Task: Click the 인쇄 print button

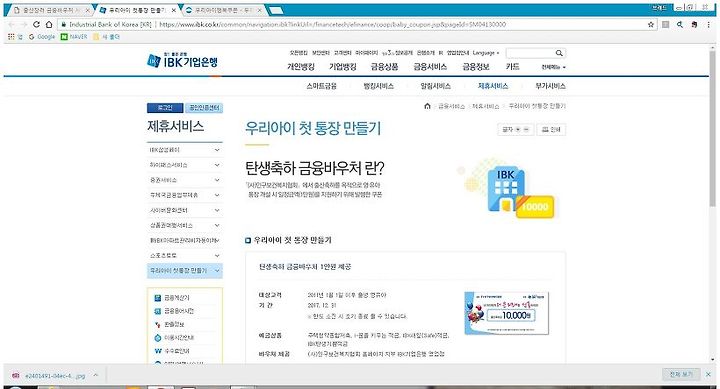Action: click(x=551, y=130)
